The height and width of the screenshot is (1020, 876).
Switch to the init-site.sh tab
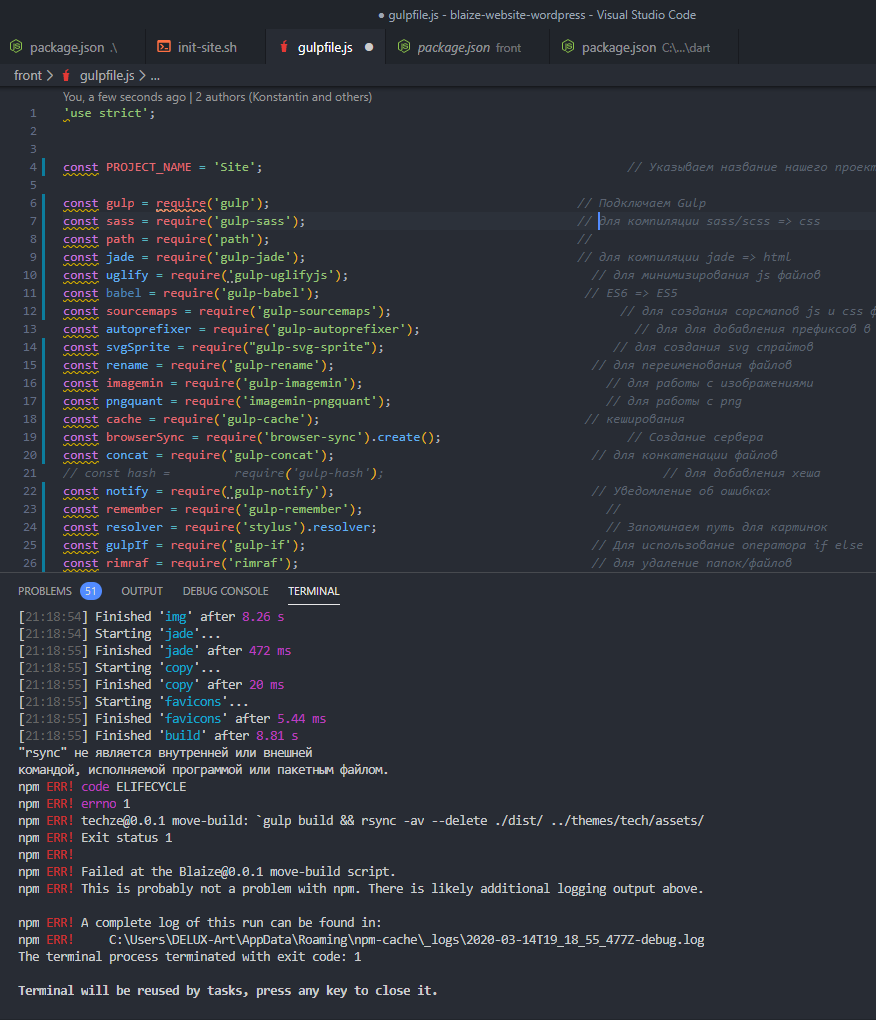206,47
